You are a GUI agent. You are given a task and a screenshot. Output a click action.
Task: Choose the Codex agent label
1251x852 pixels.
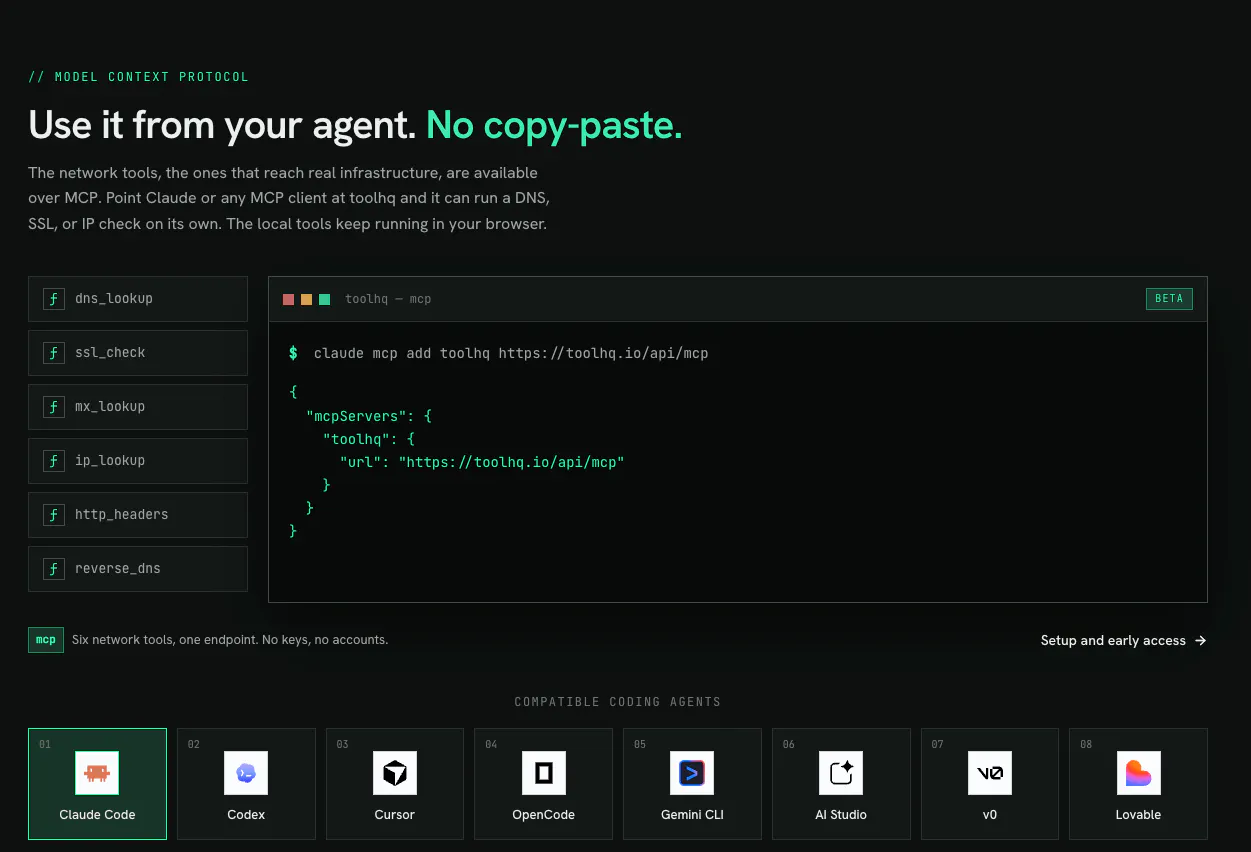(246, 815)
